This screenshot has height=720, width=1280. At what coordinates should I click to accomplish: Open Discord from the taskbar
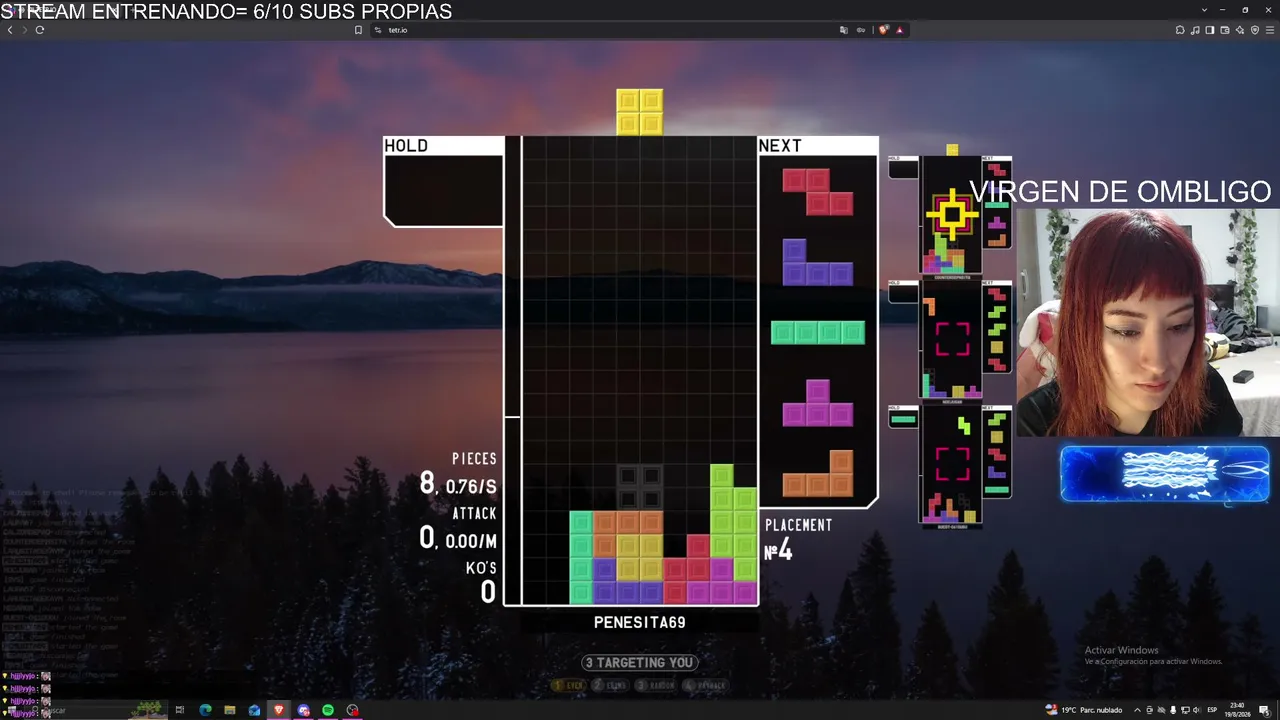(x=303, y=710)
